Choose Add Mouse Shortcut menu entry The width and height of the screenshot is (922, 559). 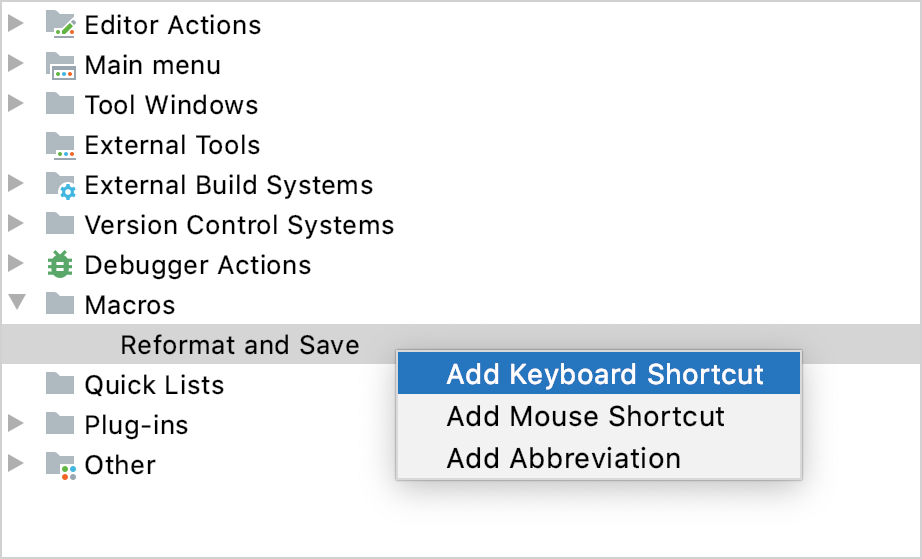[585, 416]
